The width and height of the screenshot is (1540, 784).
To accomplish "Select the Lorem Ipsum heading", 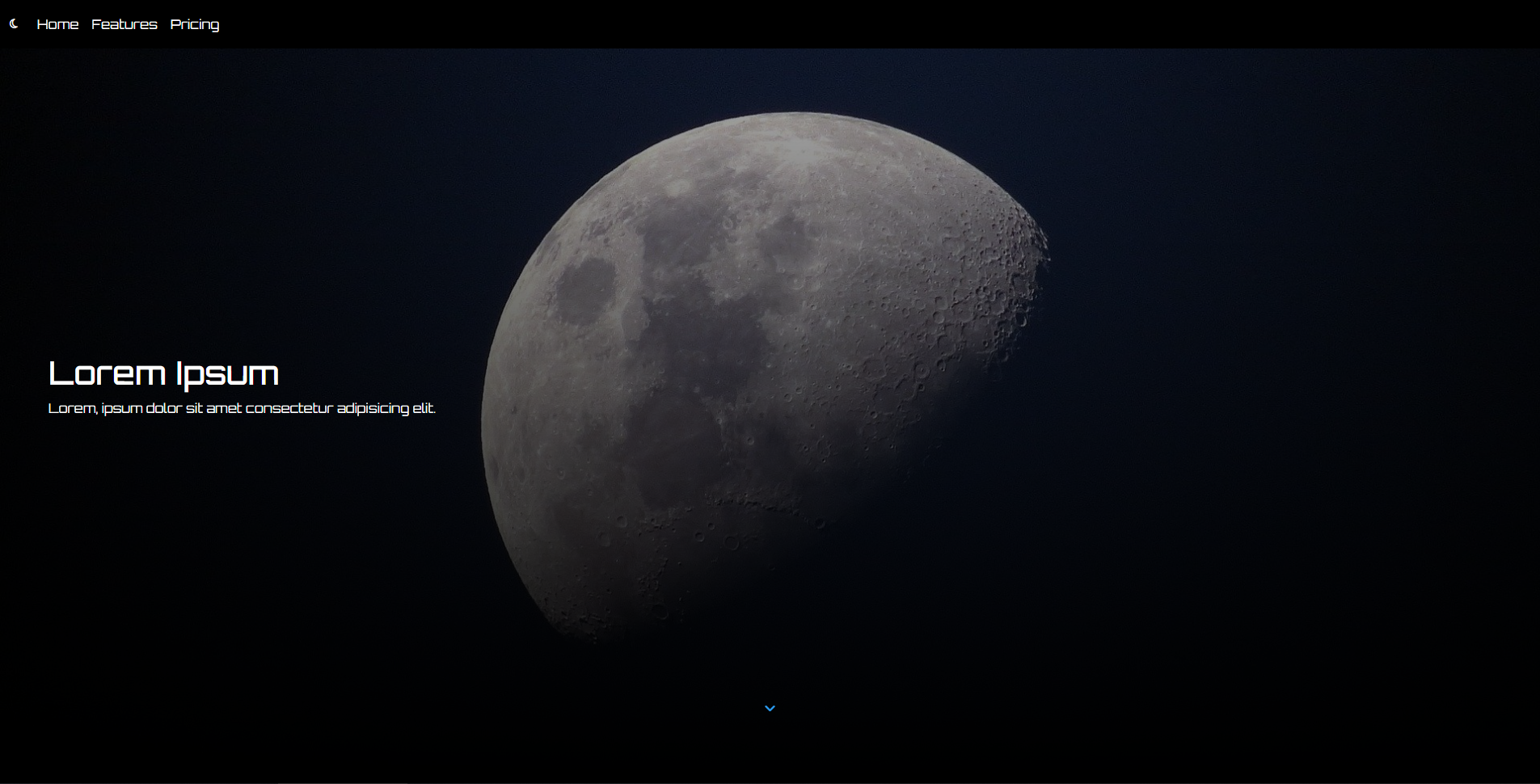I will tap(163, 373).
